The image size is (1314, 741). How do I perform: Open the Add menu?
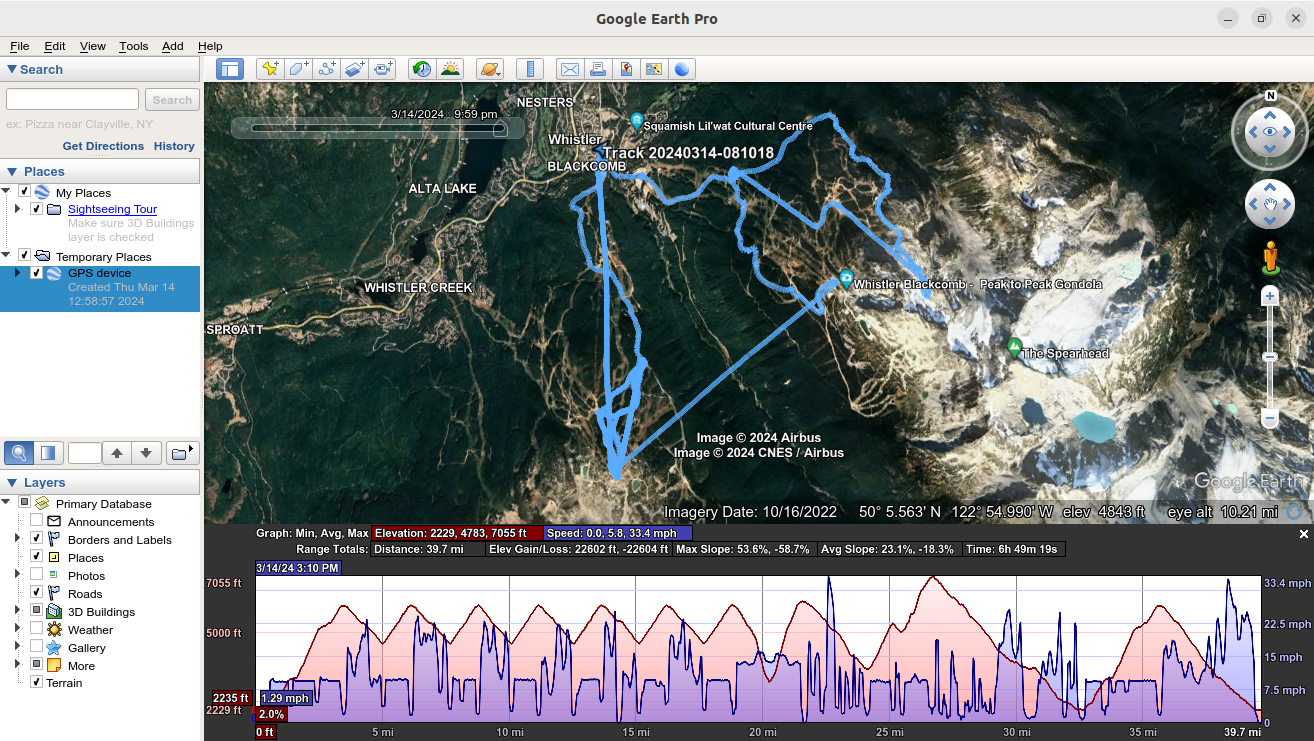coord(173,46)
